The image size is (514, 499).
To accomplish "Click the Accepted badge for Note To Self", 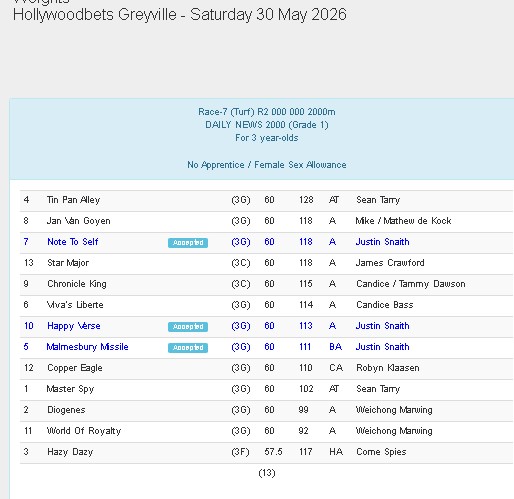I will point(188,243).
